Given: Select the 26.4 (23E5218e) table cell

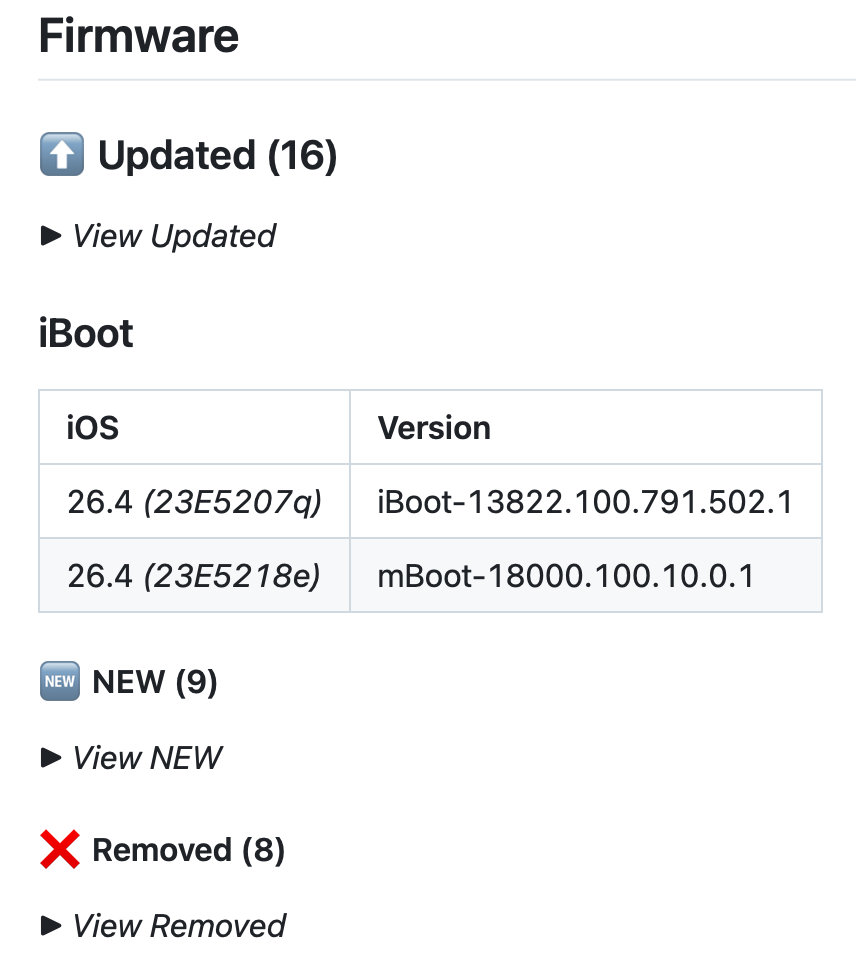Looking at the screenshot, I should pos(194,576).
